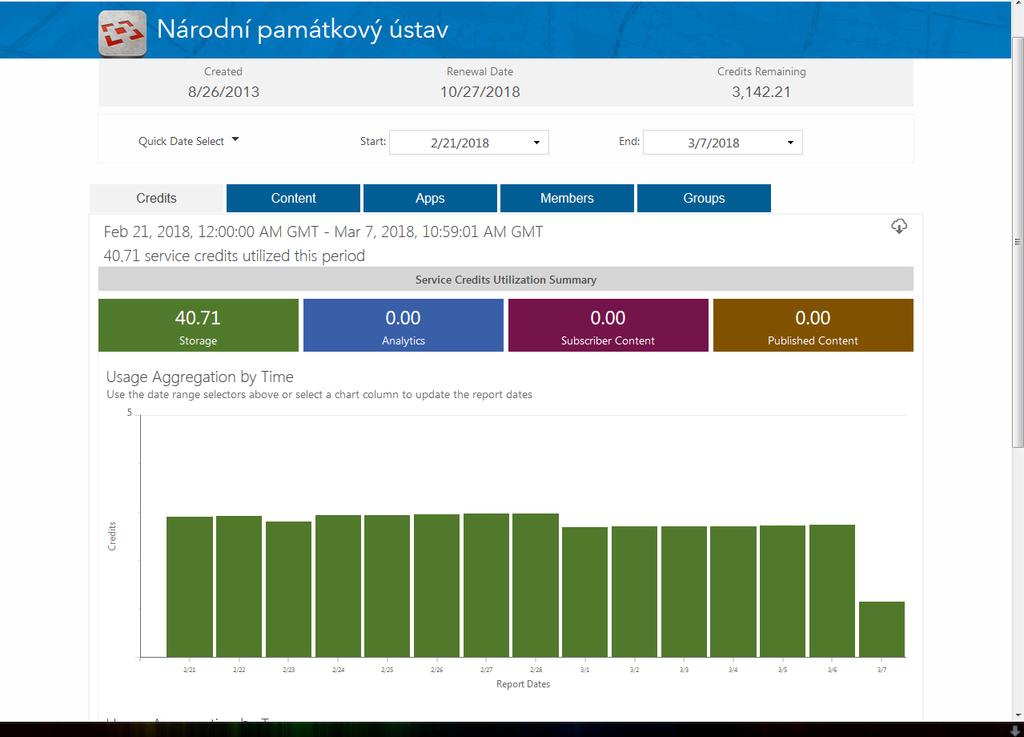Viewport: 1024px width, 737px height.
Task: Open the Content tab
Action: coord(293,198)
